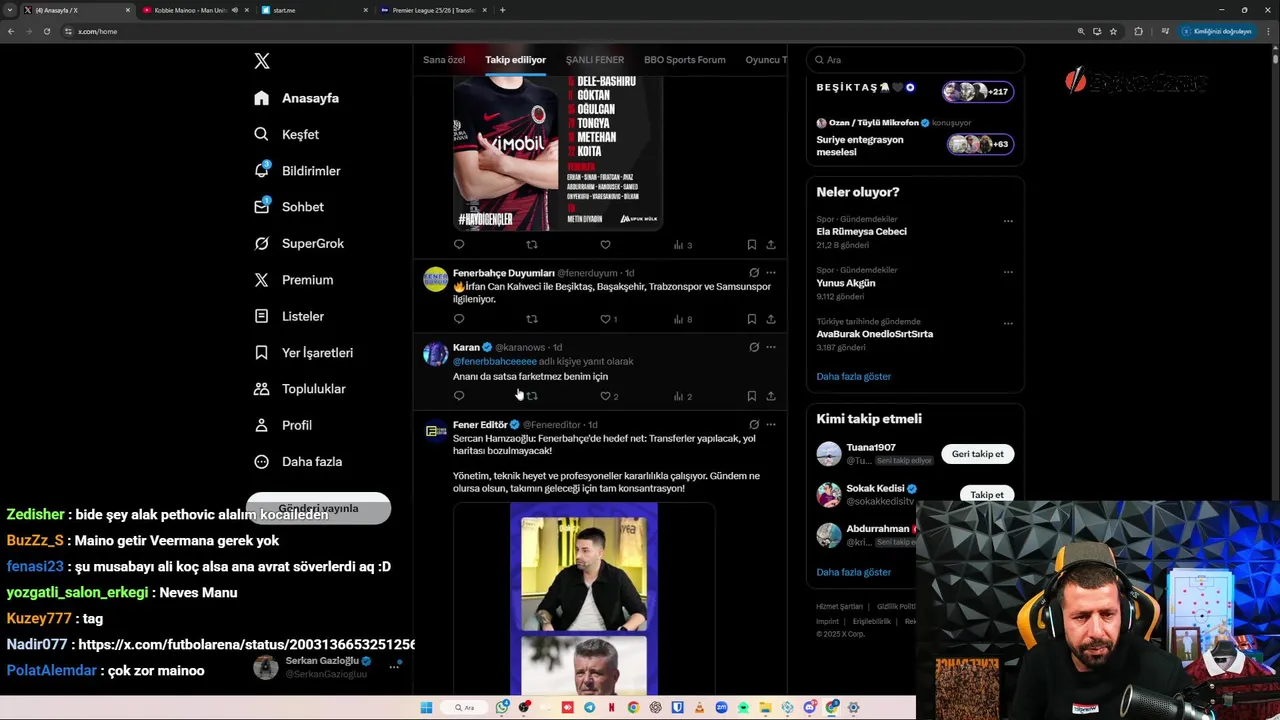Reply to the jersey image post
This screenshot has width=1280, height=720.
(459, 244)
